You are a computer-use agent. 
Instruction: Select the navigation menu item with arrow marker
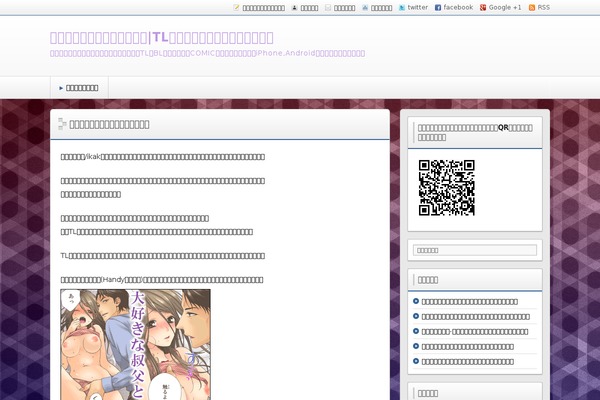click(x=79, y=88)
